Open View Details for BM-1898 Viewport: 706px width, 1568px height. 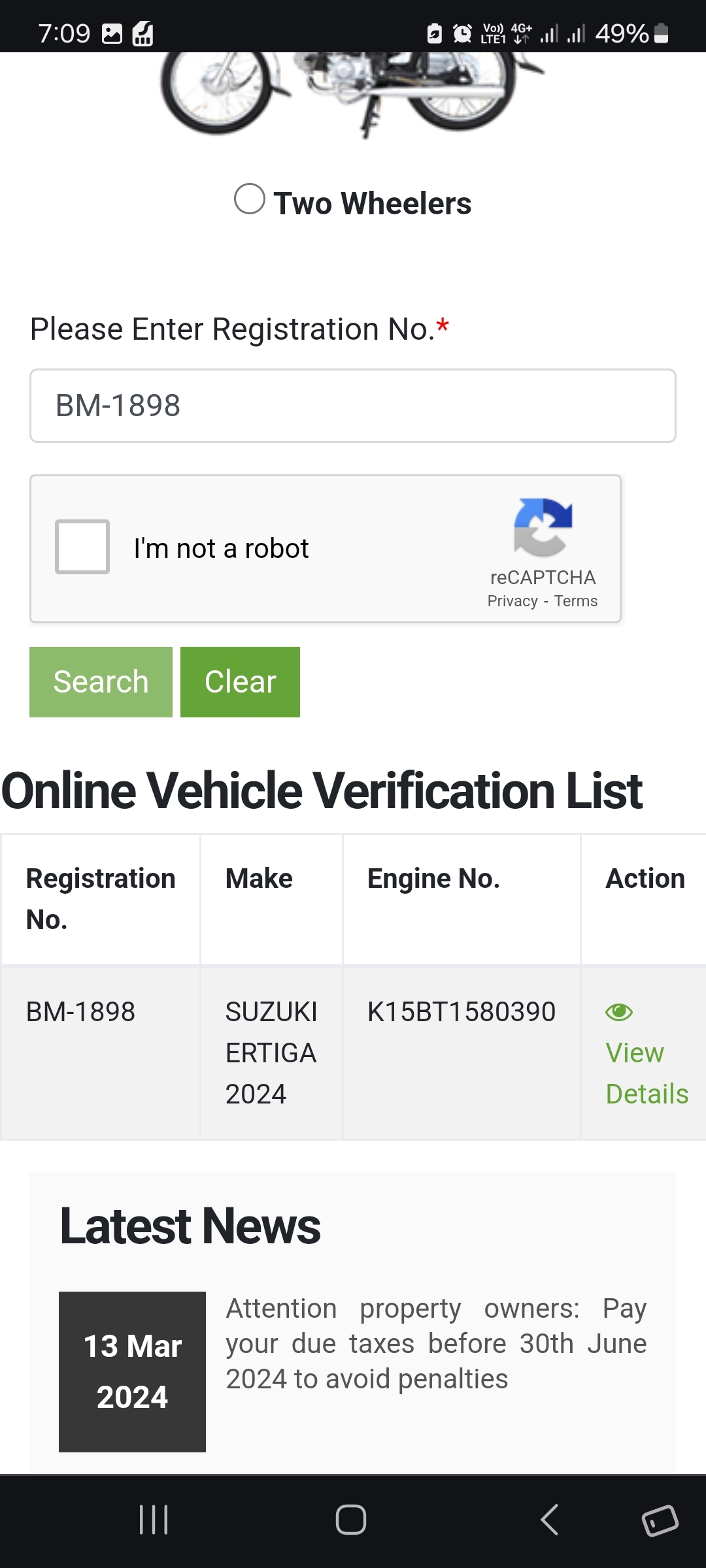tap(647, 1073)
